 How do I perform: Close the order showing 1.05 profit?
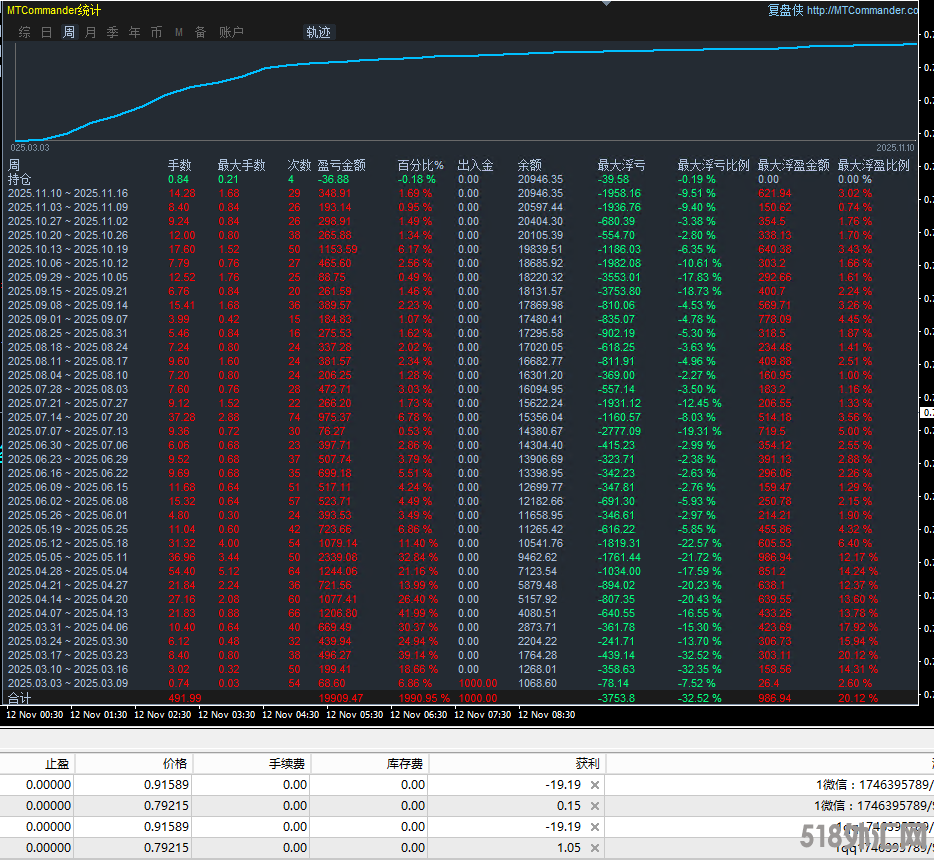point(595,848)
